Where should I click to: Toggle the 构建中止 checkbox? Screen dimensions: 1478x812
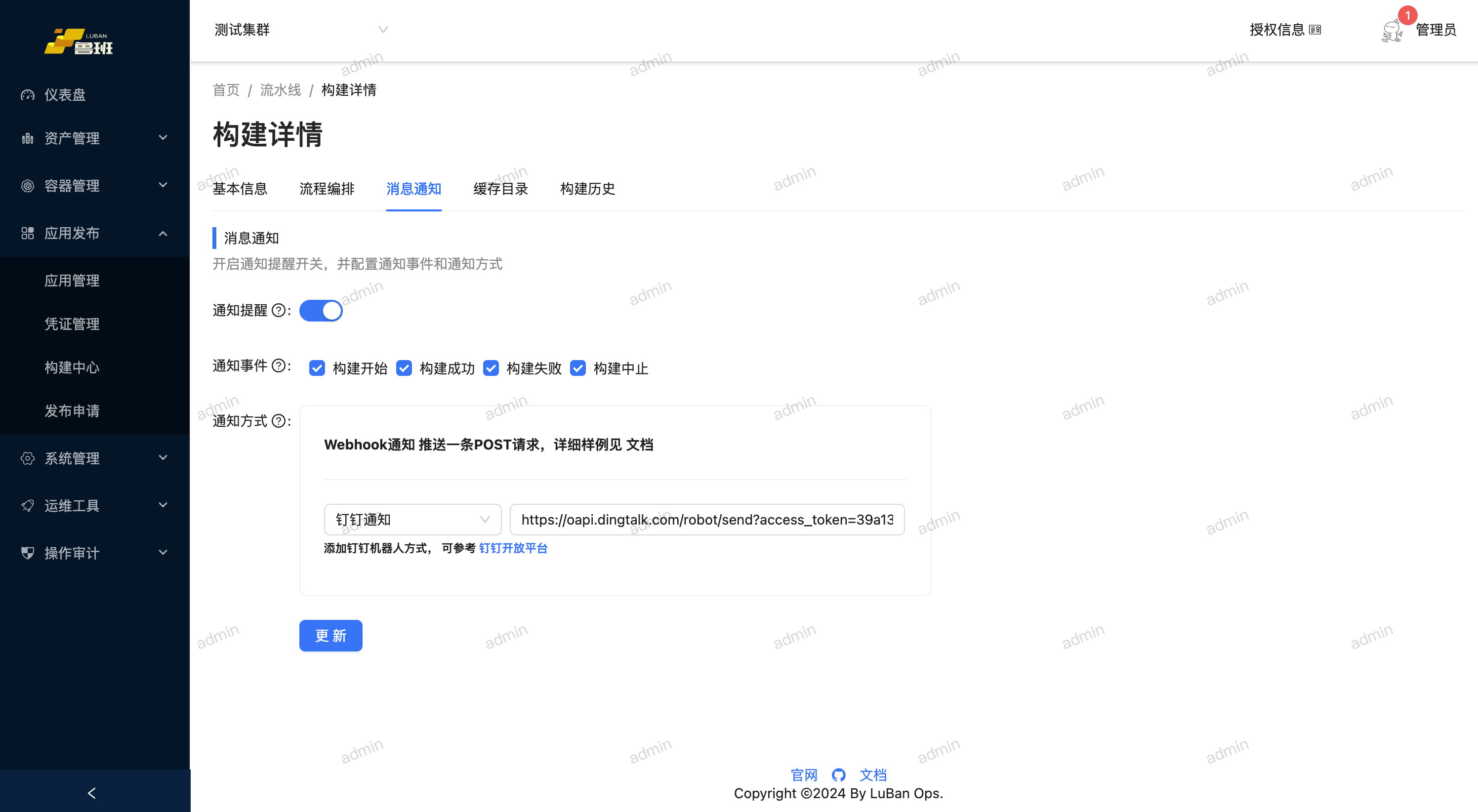(578, 368)
